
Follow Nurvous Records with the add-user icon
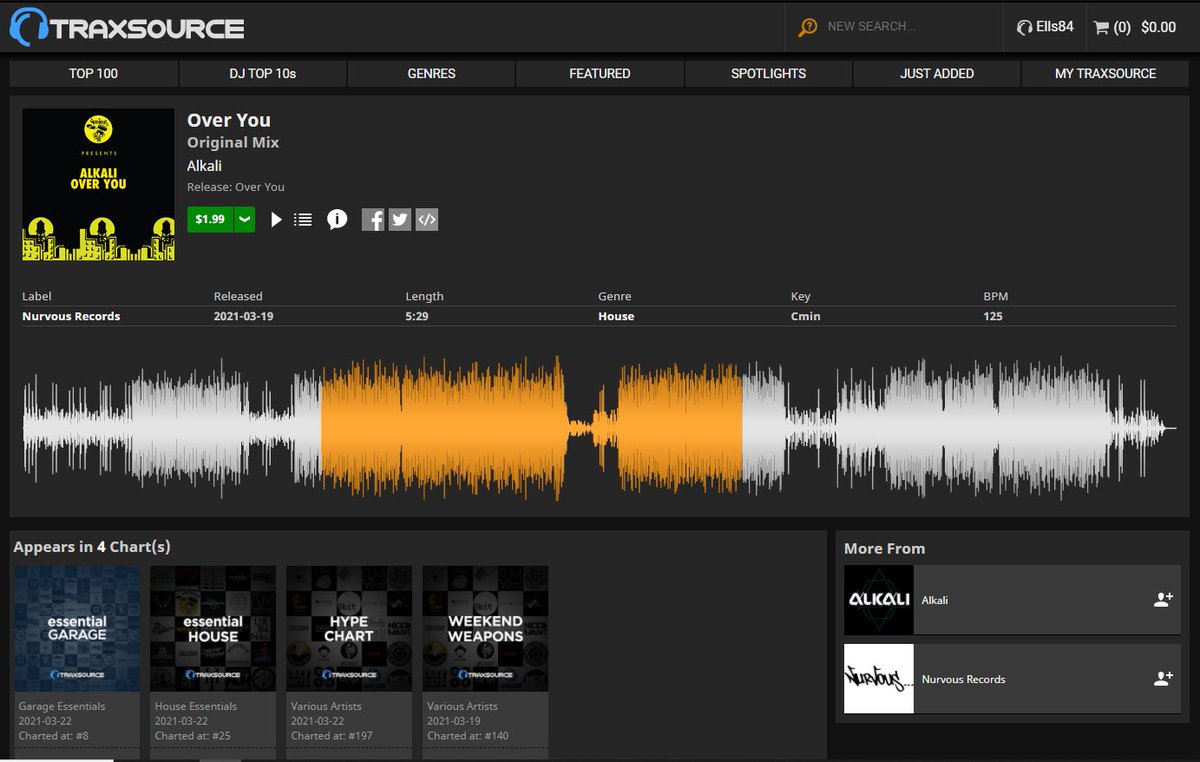[x=1163, y=678]
